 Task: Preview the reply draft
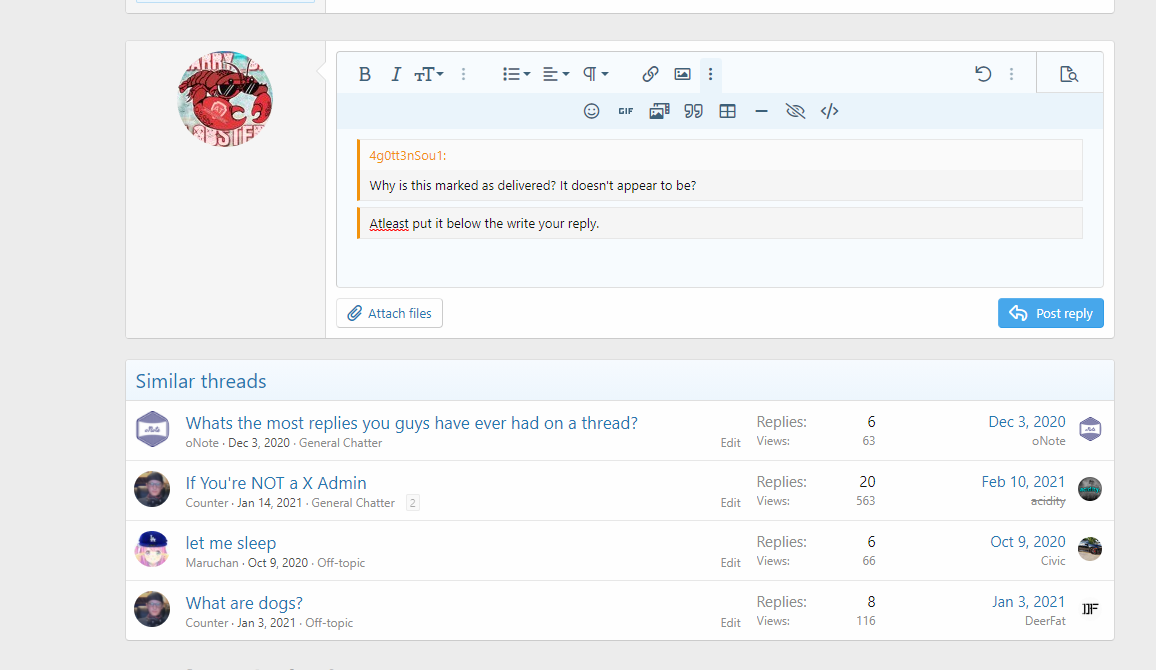(1069, 74)
